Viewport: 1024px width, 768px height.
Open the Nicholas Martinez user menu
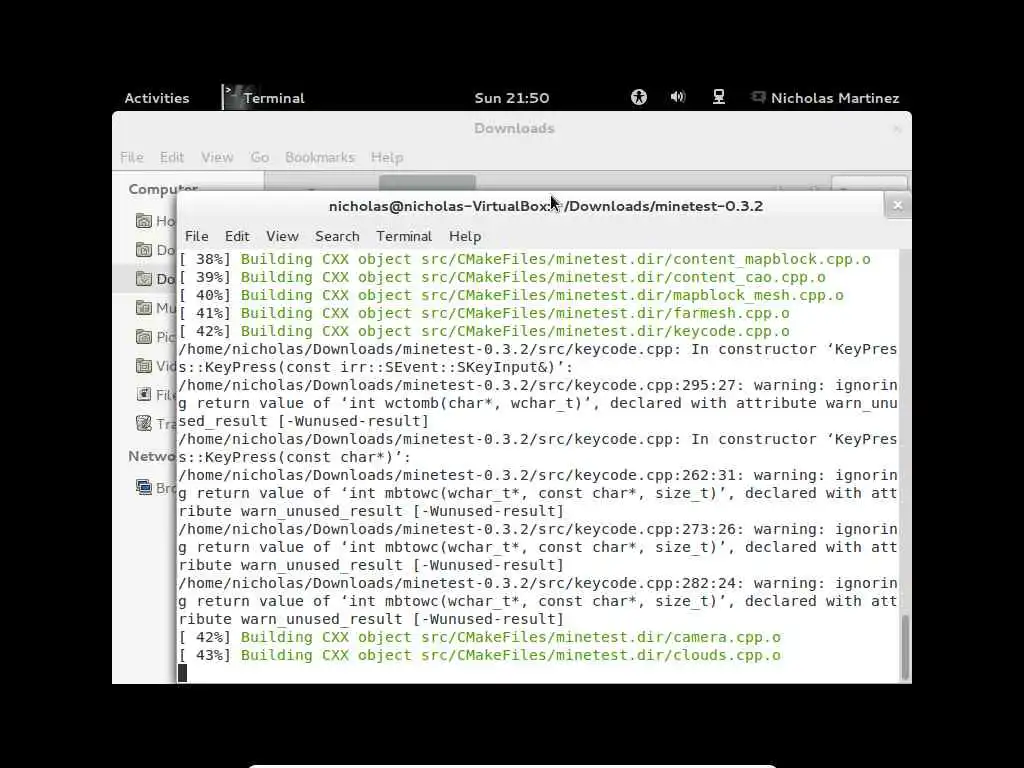click(835, 98)
